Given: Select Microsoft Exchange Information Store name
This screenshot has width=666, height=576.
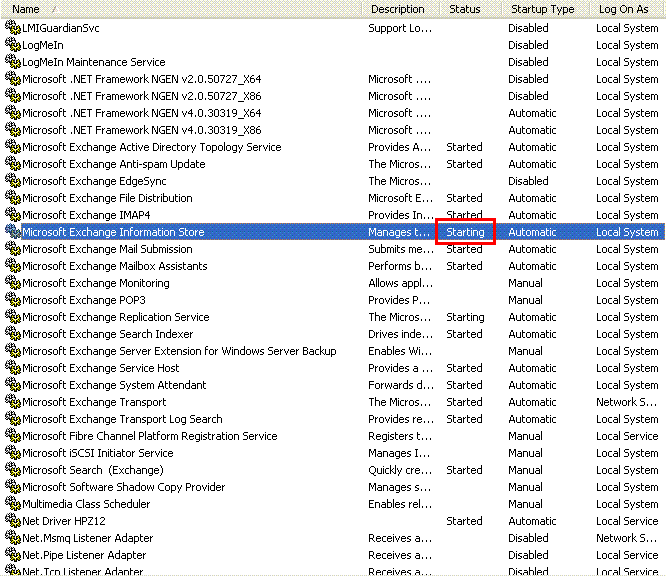Looking at the screenshot, I should click(x=113, y=232).
